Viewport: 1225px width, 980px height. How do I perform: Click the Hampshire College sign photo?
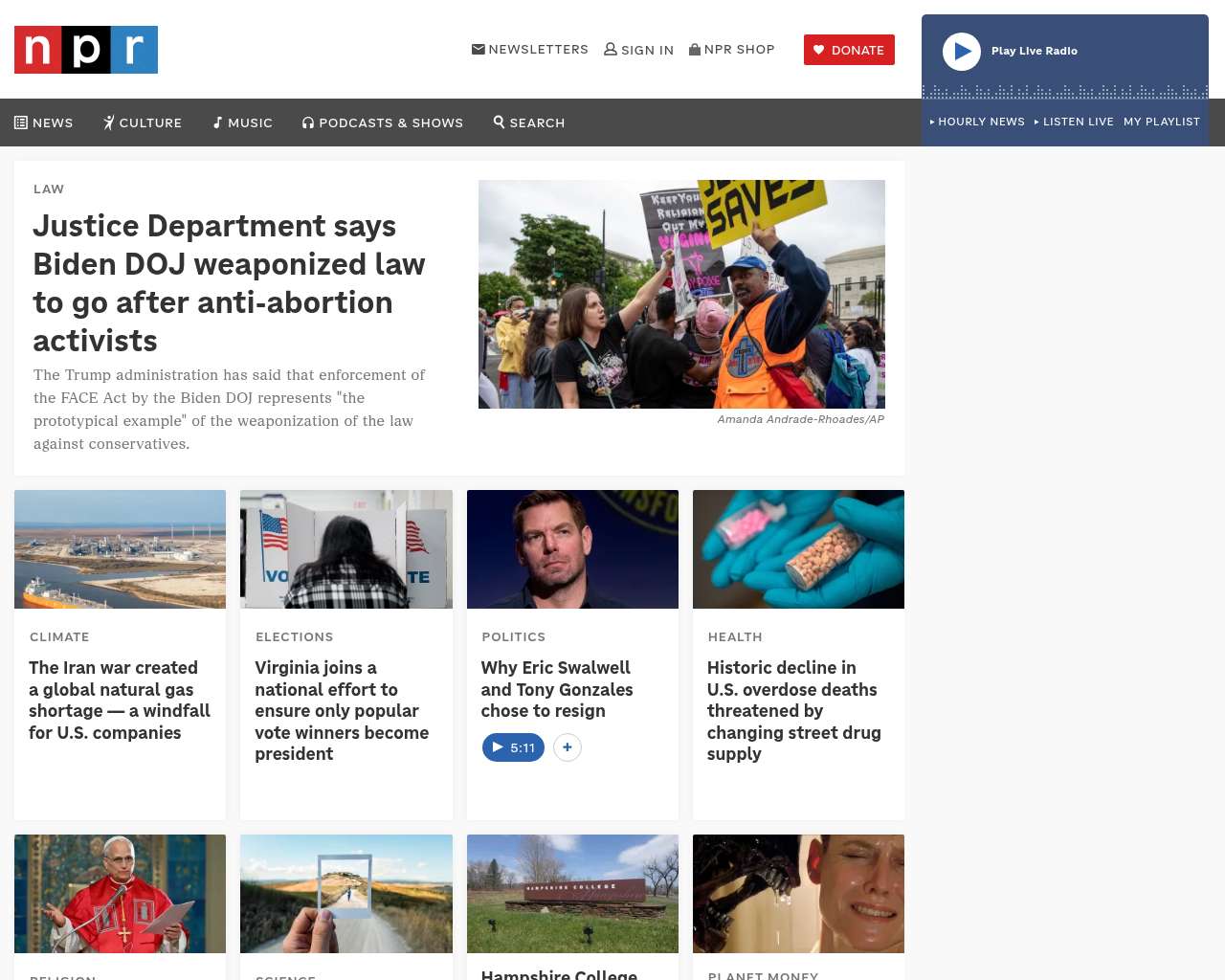pos(572,894)
